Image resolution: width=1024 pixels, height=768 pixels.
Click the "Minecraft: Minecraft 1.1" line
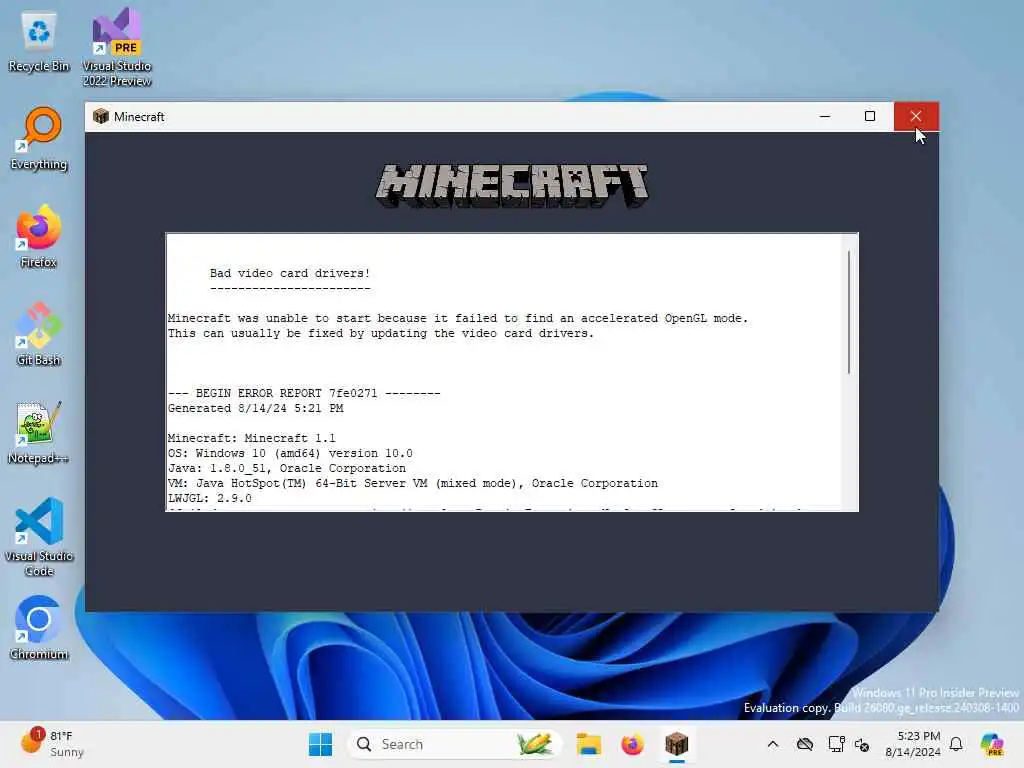tap(251, 438)
